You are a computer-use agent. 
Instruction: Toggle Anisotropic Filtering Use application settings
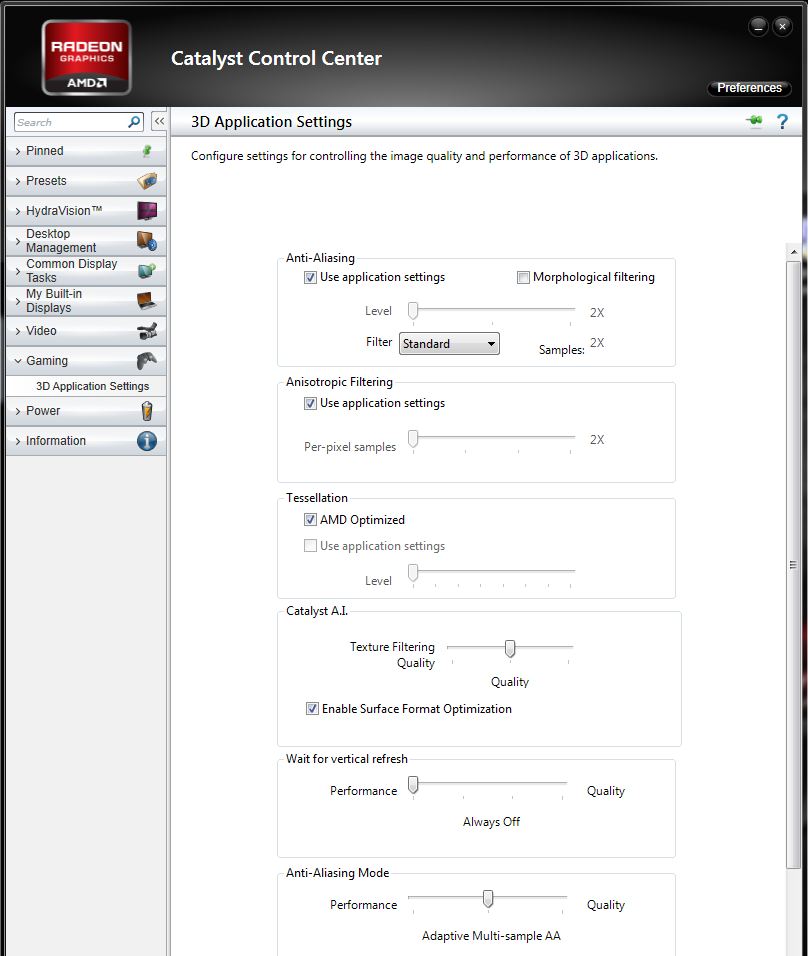click(310, 403)
